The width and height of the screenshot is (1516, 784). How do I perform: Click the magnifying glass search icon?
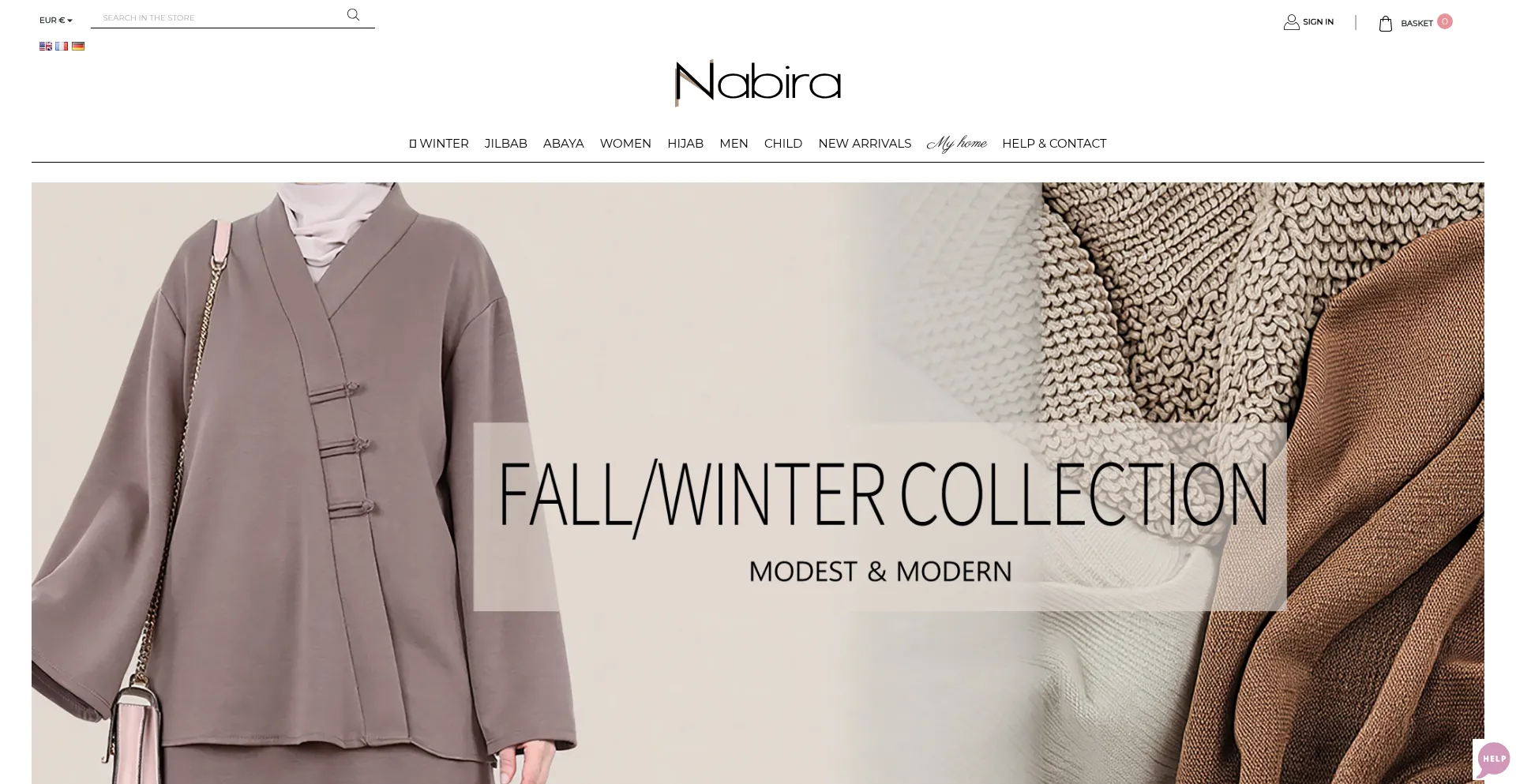tap(353, 15)
